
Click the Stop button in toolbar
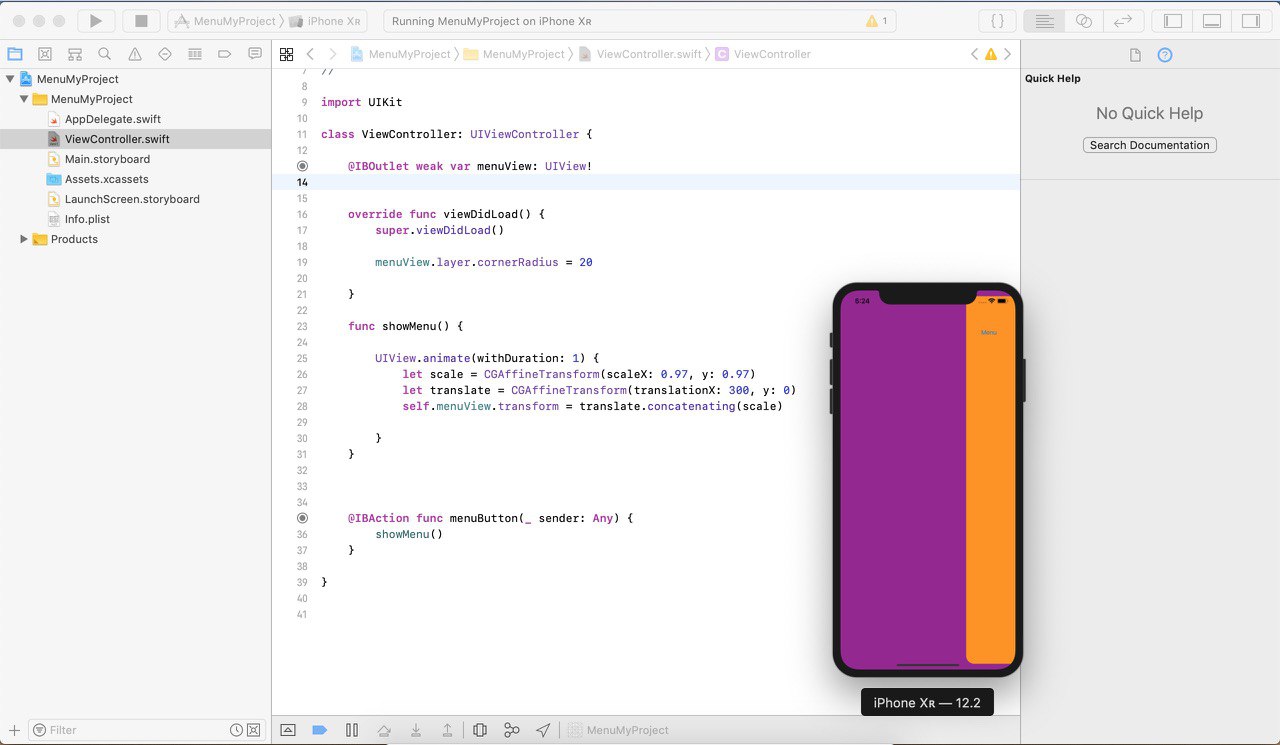[x=141, y=20]
